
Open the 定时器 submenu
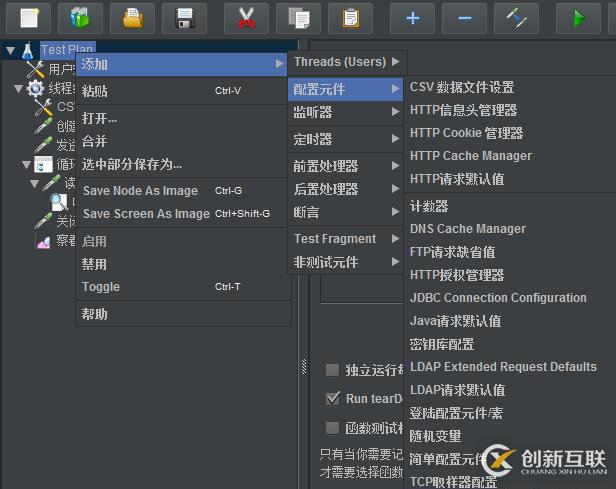click(x=346, y=139)
